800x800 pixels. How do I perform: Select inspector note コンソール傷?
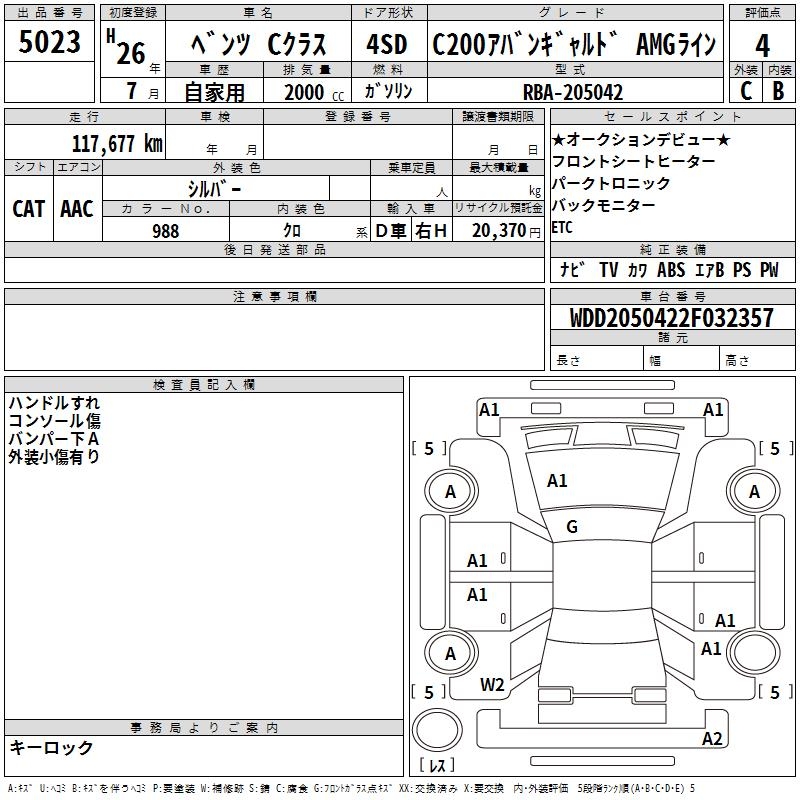[55, 421]
